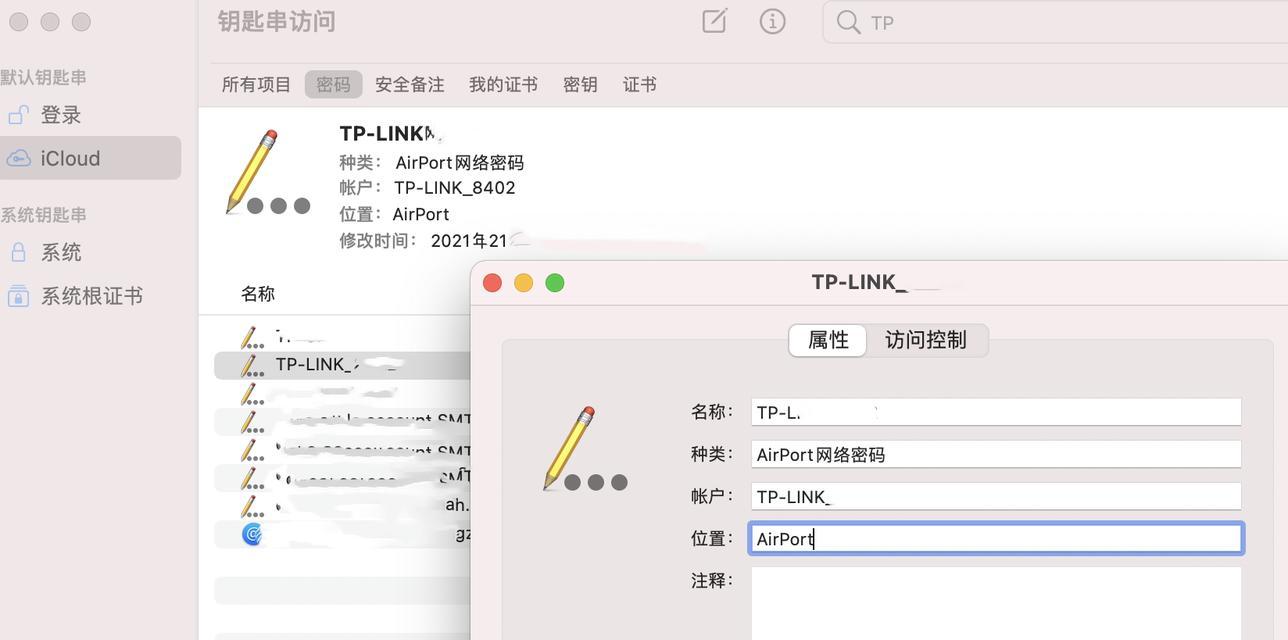Click the pencil icon in detail window
Screen dimensions: 1288x640
click(x=584, y=449)
